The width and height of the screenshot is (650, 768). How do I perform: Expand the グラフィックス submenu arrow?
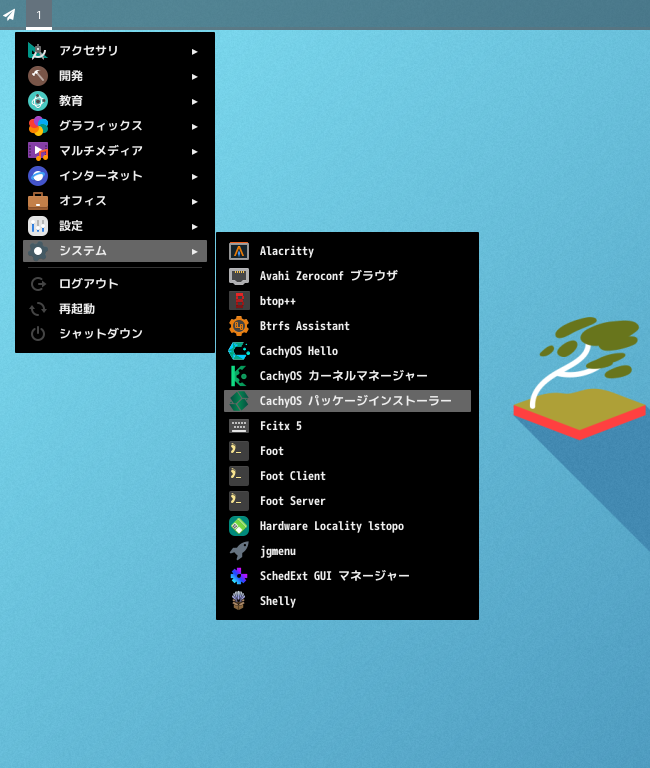click(x=194, y=126)
